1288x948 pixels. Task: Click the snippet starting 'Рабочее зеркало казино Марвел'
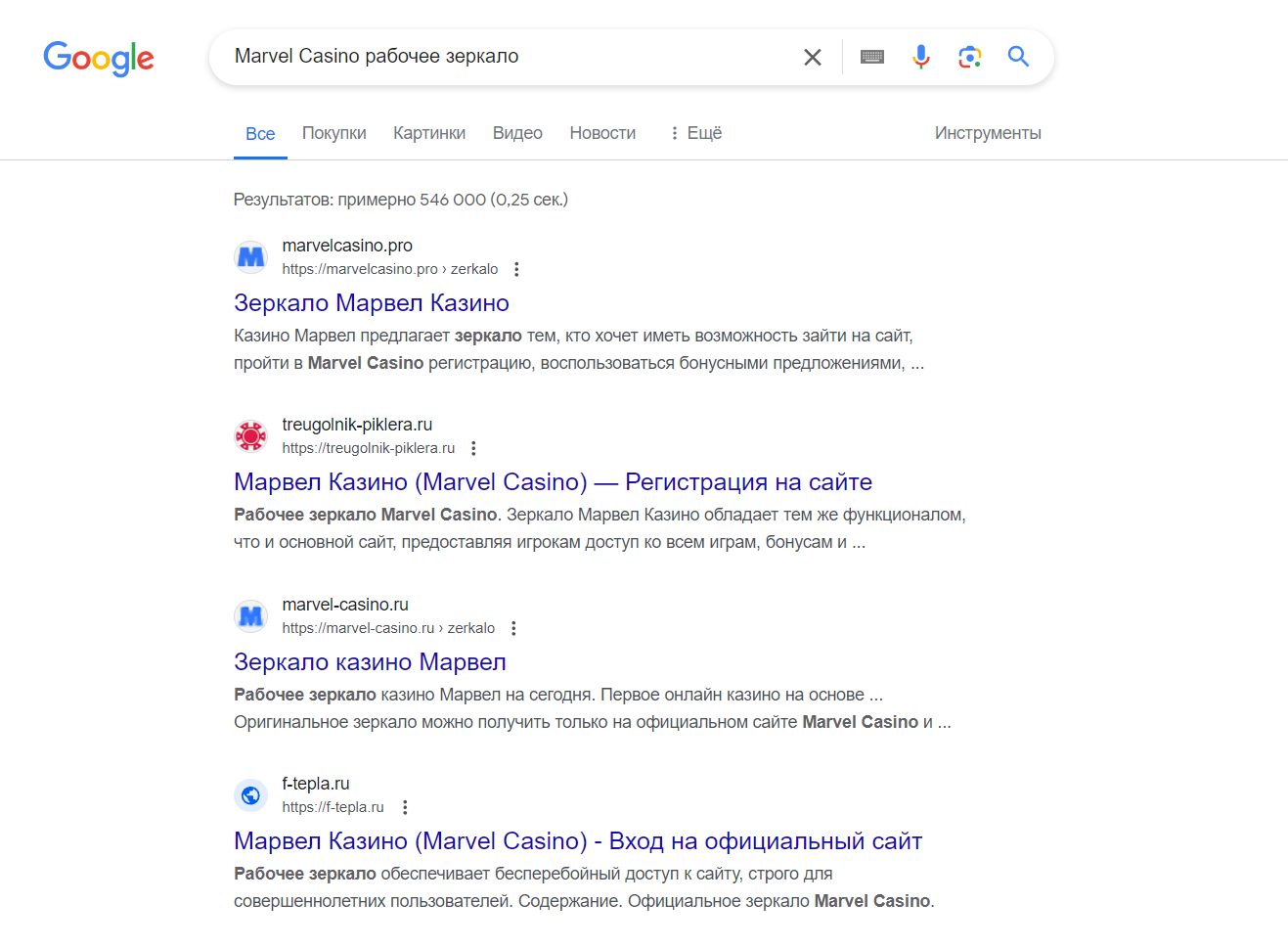593,708
